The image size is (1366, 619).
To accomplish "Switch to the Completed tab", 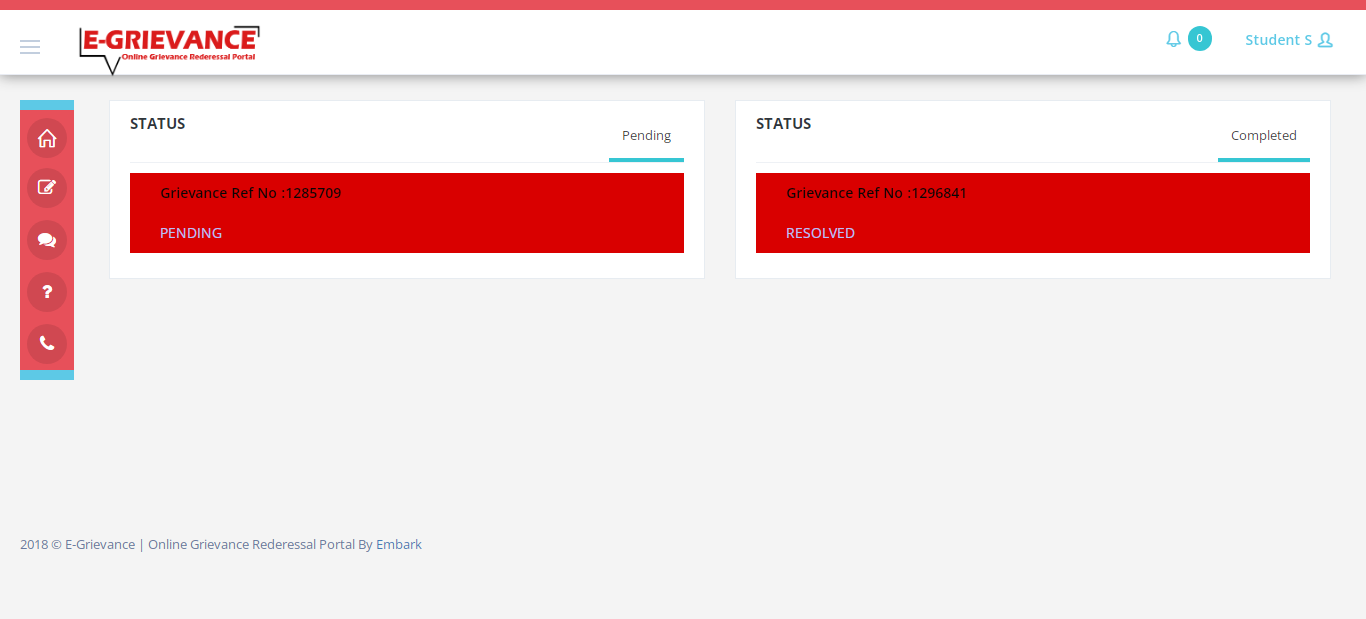I will [1263, 136].
